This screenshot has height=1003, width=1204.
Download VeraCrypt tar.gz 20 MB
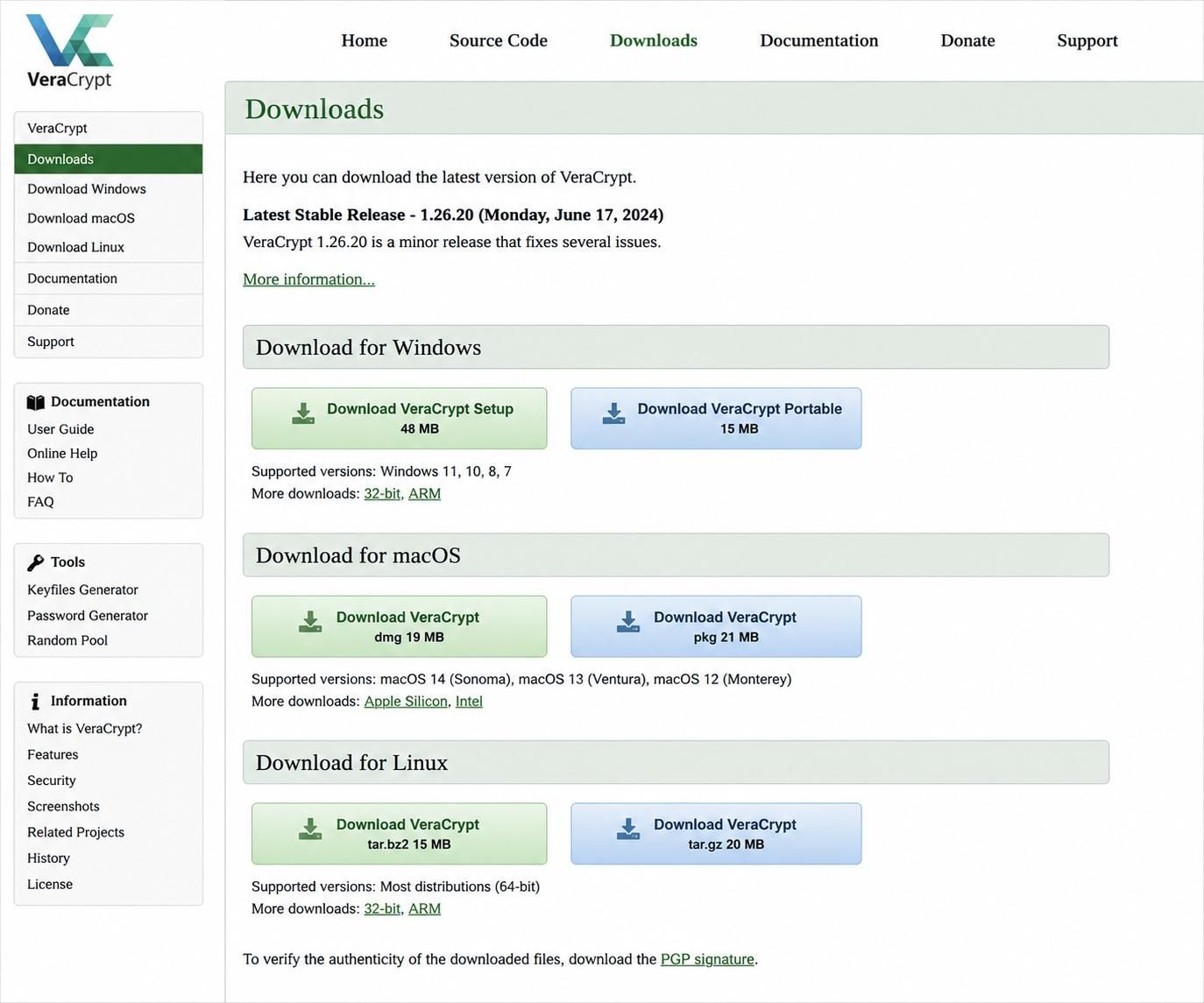716,834
